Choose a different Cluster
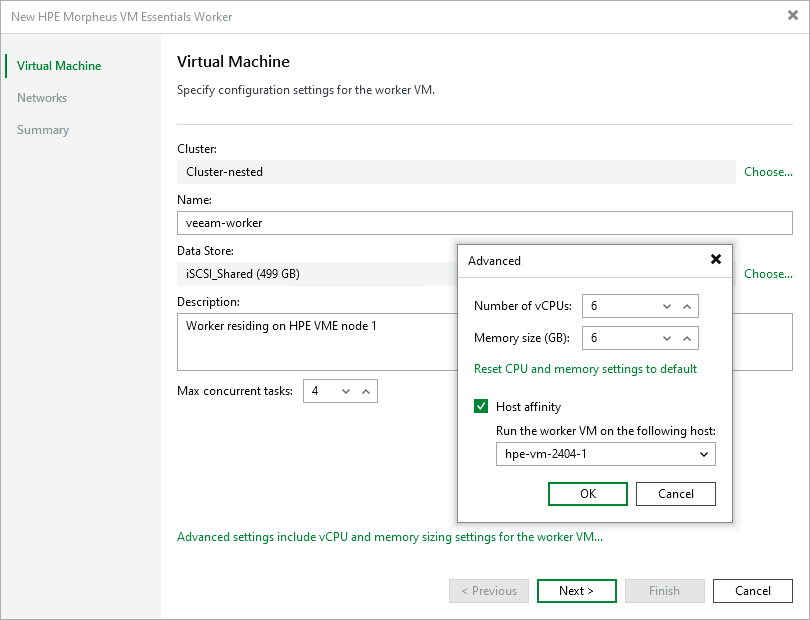810x620 pixels. 768,172
